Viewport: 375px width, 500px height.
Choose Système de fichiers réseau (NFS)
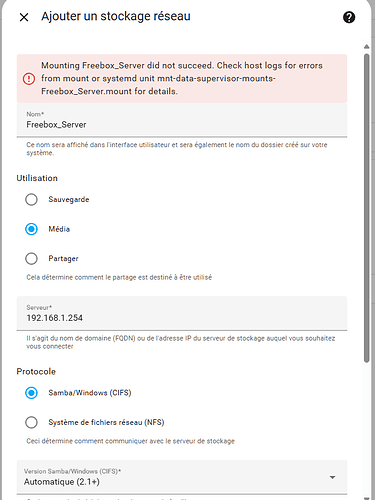coord(31,422)
